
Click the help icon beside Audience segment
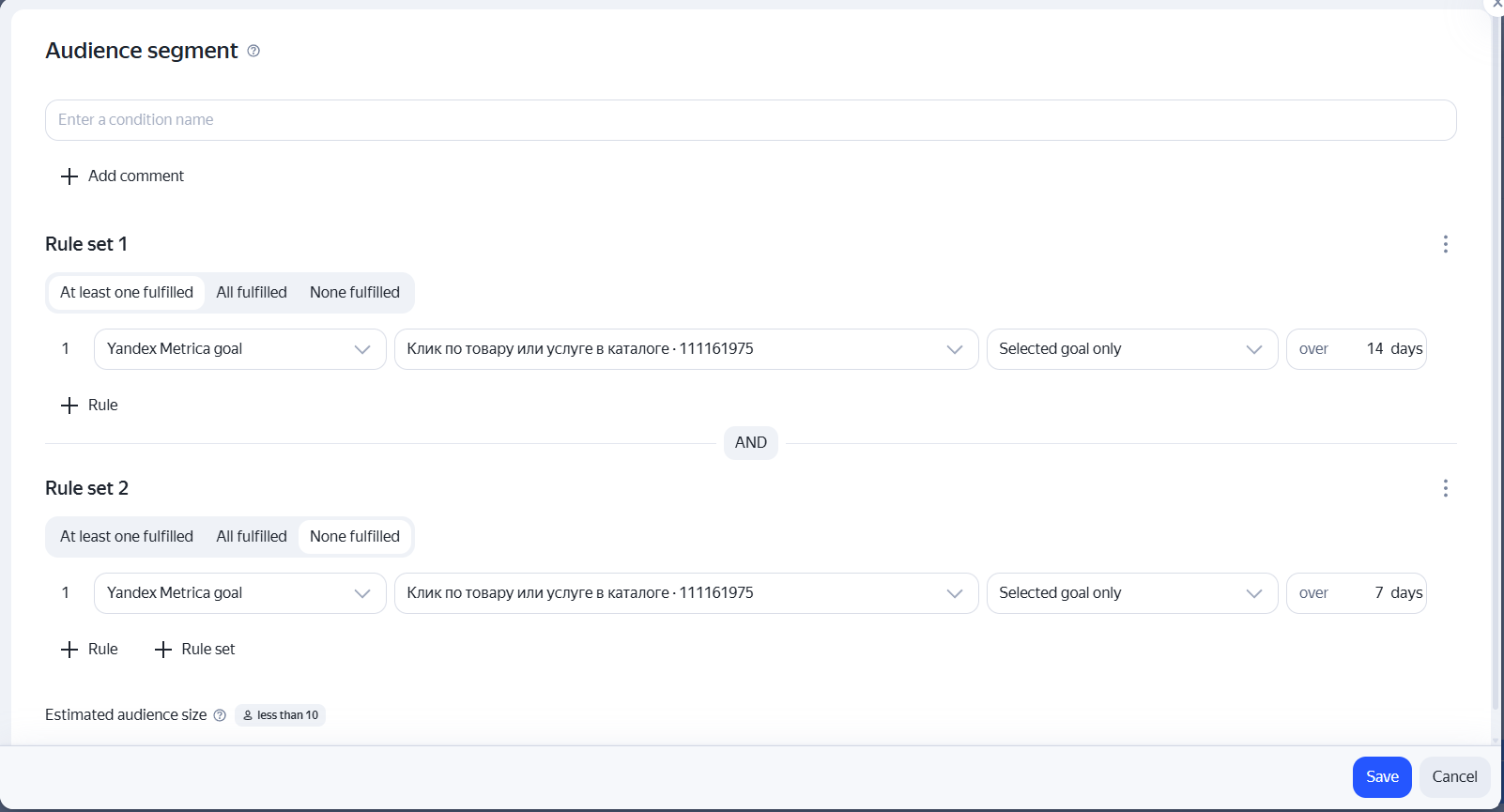pyautogui.click(x=253, y=51)
